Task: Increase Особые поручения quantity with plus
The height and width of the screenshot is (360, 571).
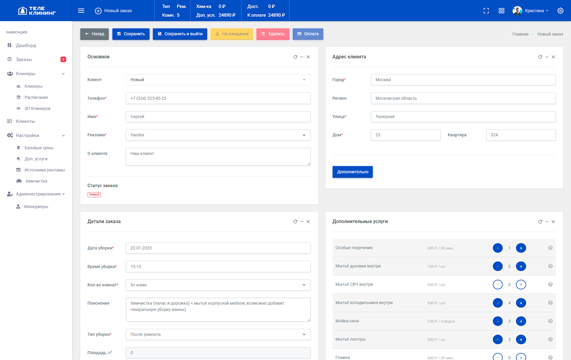Action: (521, 248)
